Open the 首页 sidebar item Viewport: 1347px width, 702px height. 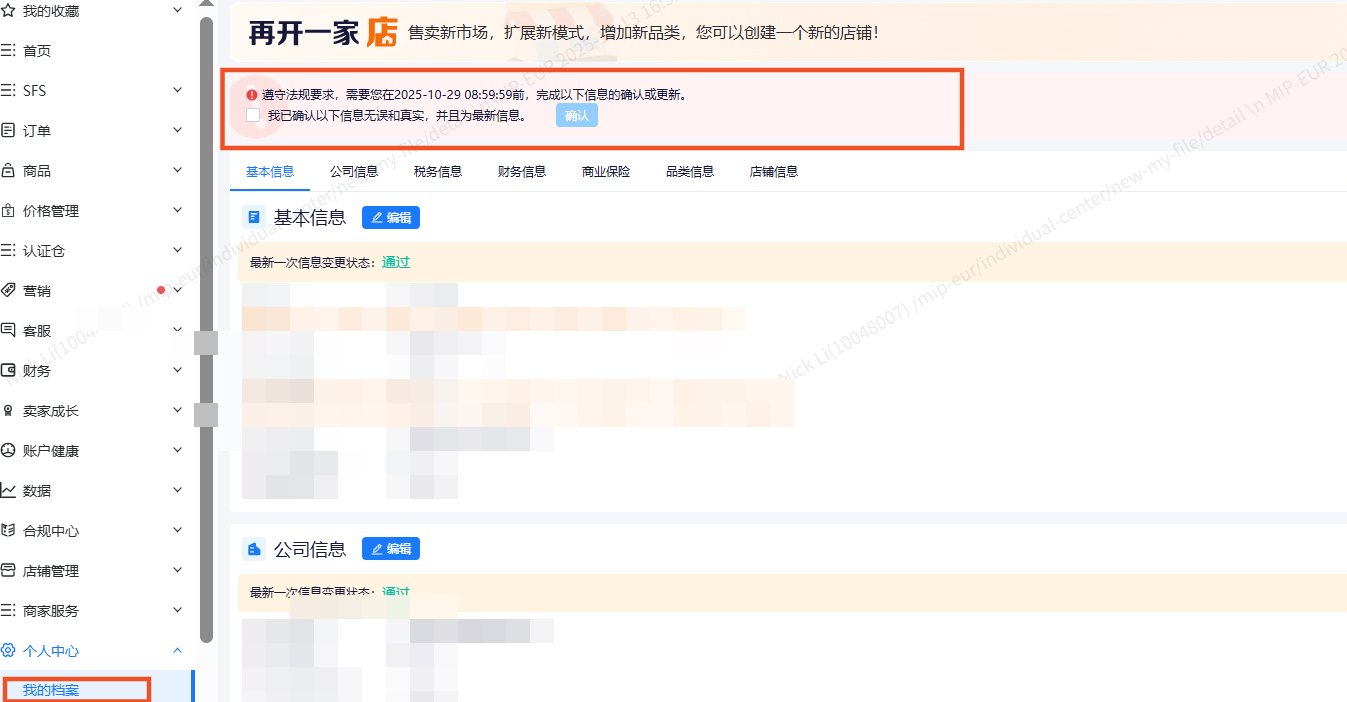37,51
